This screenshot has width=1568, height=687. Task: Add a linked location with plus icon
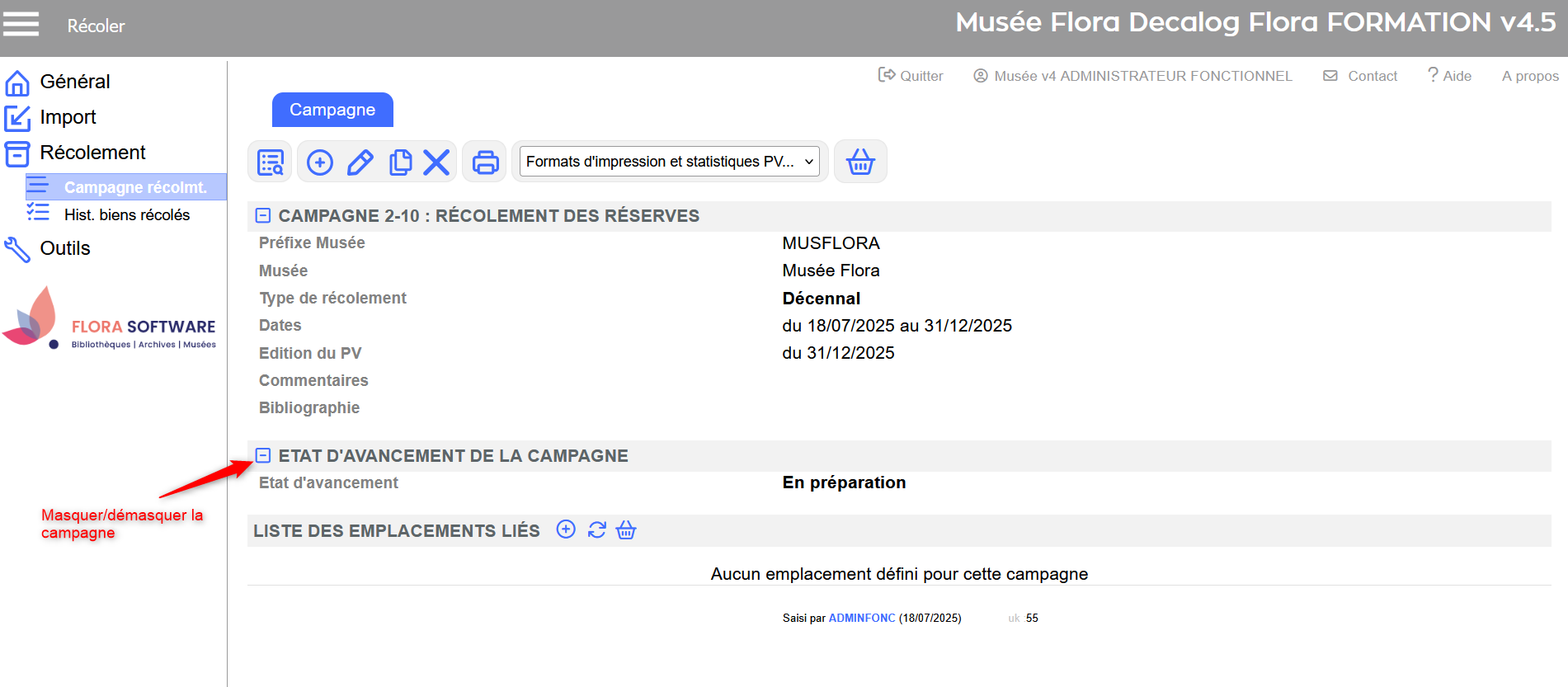pyautogui.click(x=566, y=529)
